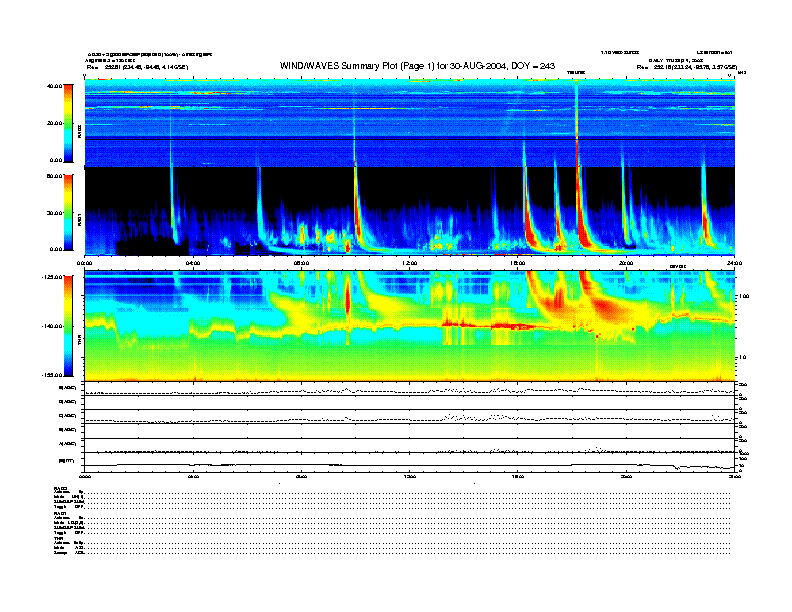Click the RAD1 color scale bar
Viewport: 792px width, 612px height.
pyautogui.click(x=67, y=212)
